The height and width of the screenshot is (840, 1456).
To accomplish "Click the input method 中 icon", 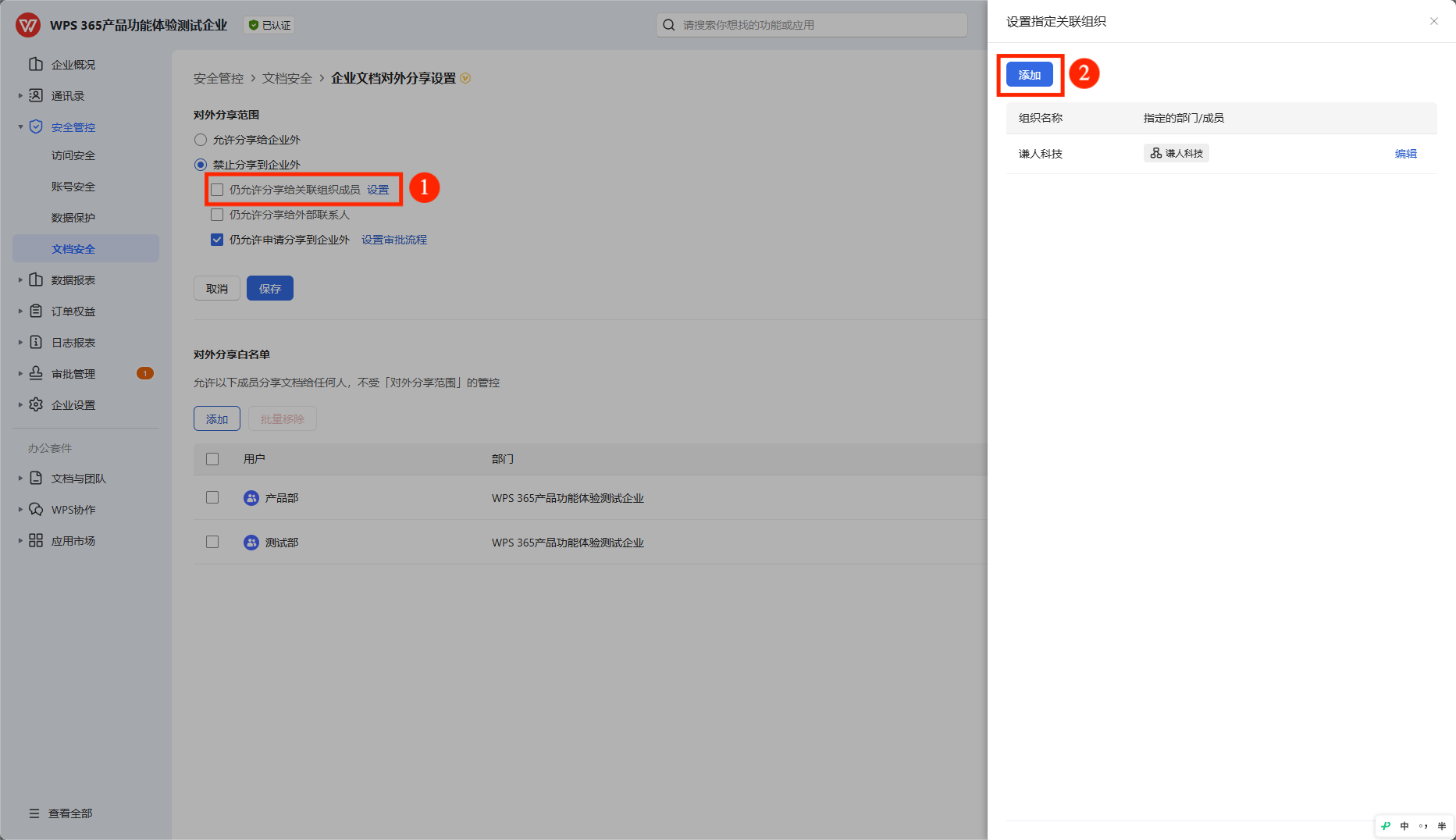I will pos(1404,826).
